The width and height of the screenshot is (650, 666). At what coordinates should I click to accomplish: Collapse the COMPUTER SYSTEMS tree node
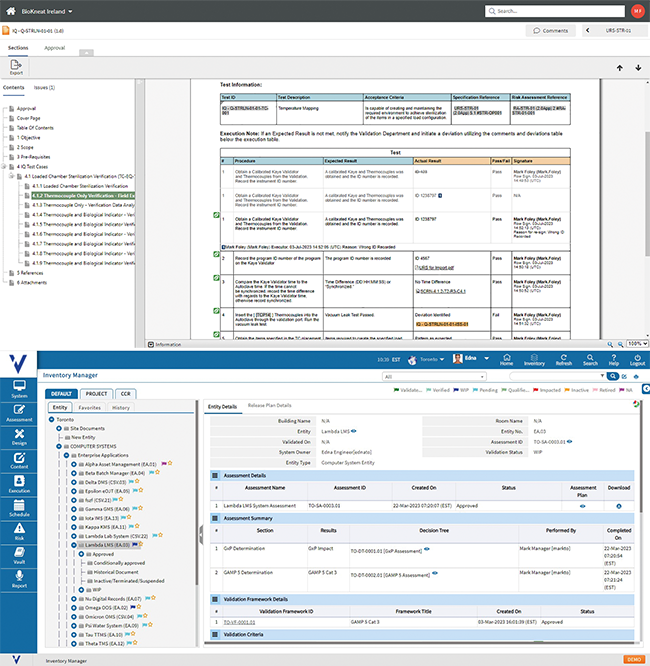(59, 446)
